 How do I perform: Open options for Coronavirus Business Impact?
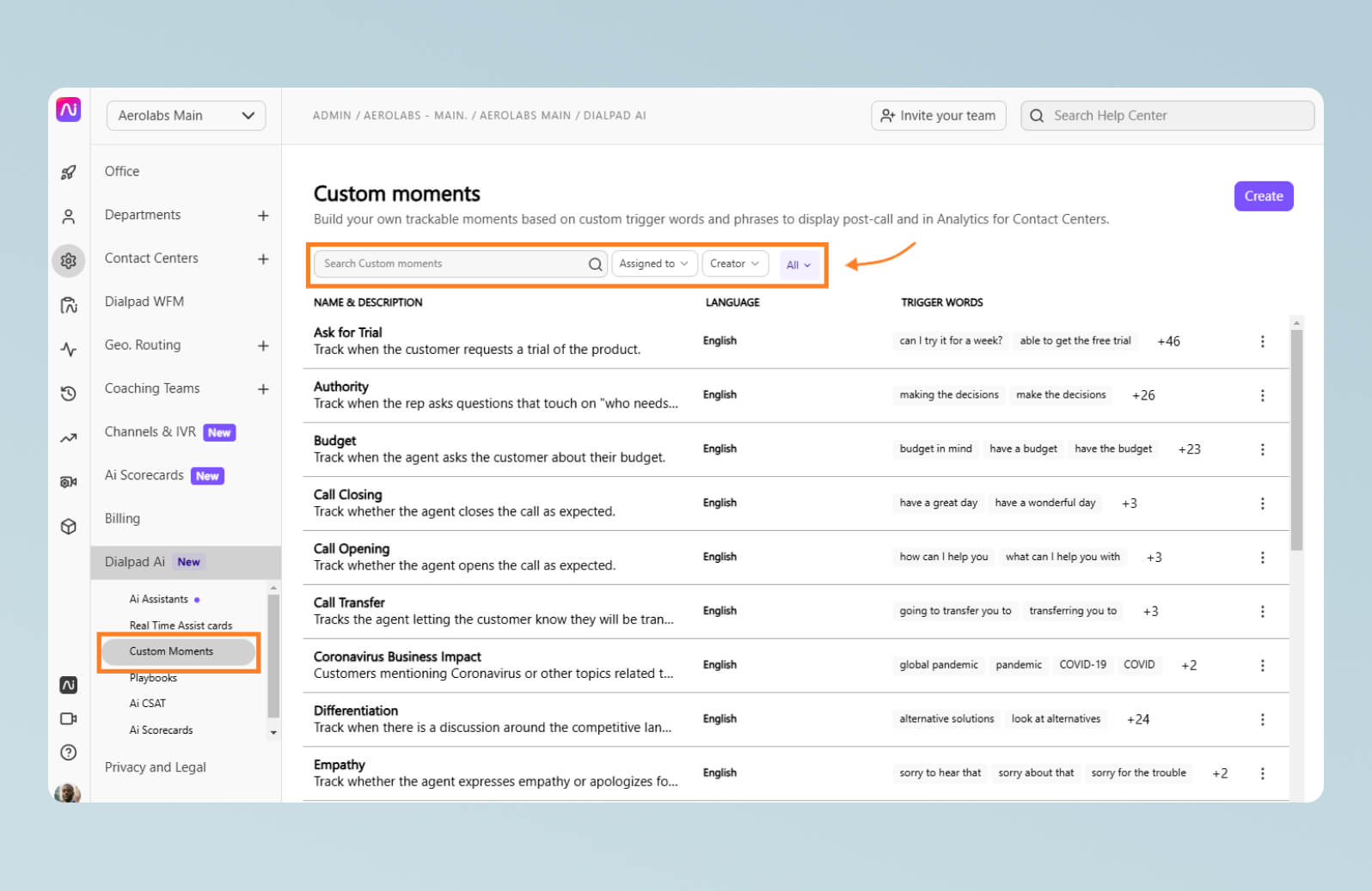tap(1262, 666)
